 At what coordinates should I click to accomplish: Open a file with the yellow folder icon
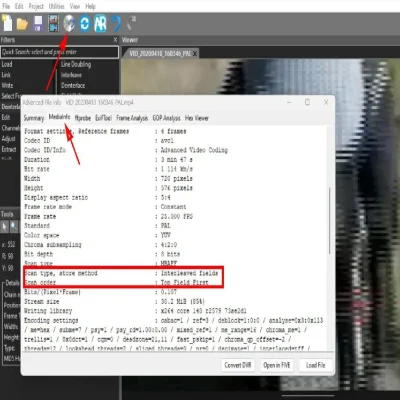click(x=22, y=24)
